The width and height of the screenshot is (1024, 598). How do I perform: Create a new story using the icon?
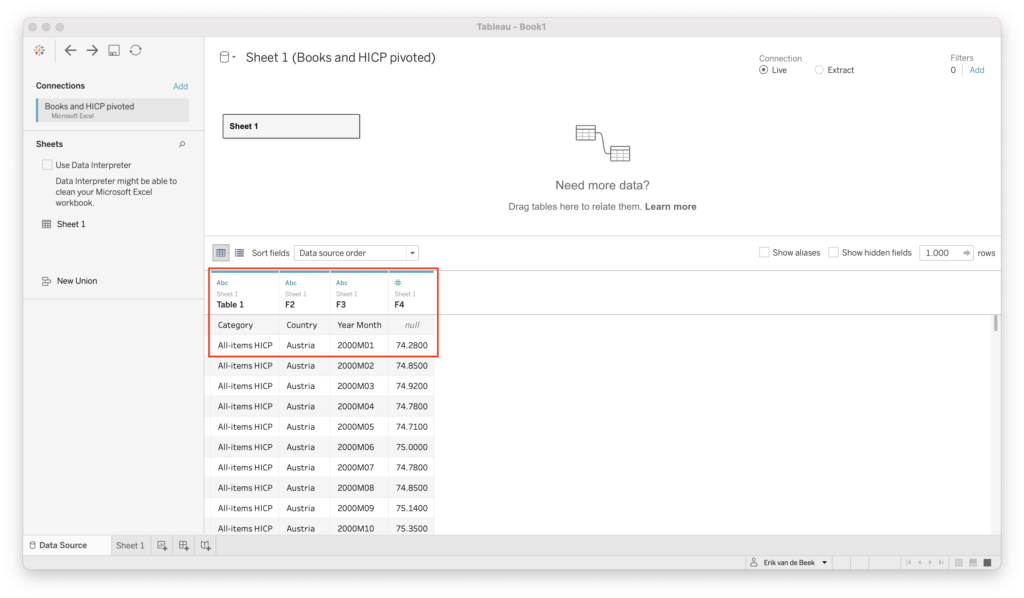click(205, 545)
